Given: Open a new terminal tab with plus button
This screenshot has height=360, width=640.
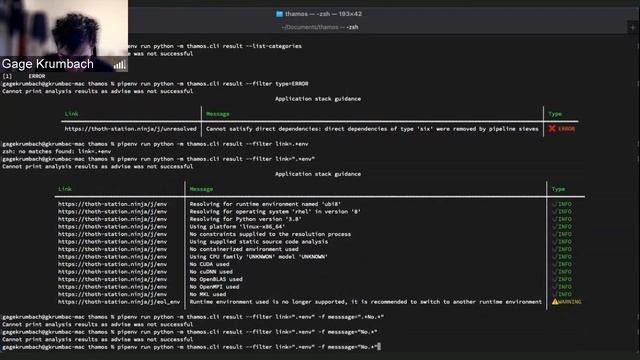Looking at the screenshot, I should pos(633,27).
